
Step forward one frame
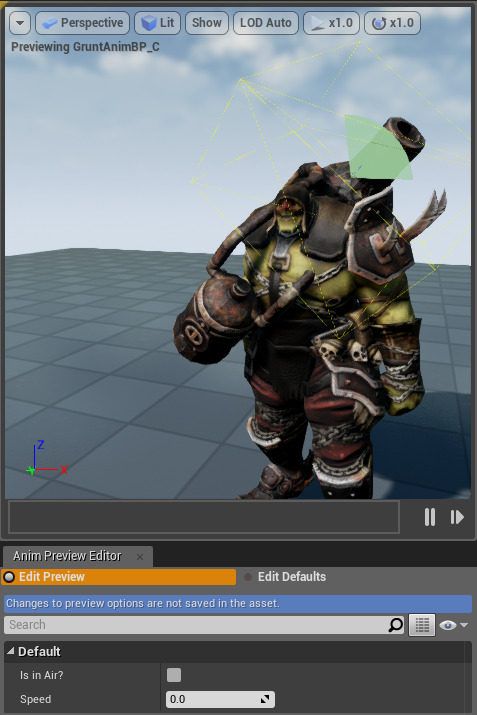(457, 517)
